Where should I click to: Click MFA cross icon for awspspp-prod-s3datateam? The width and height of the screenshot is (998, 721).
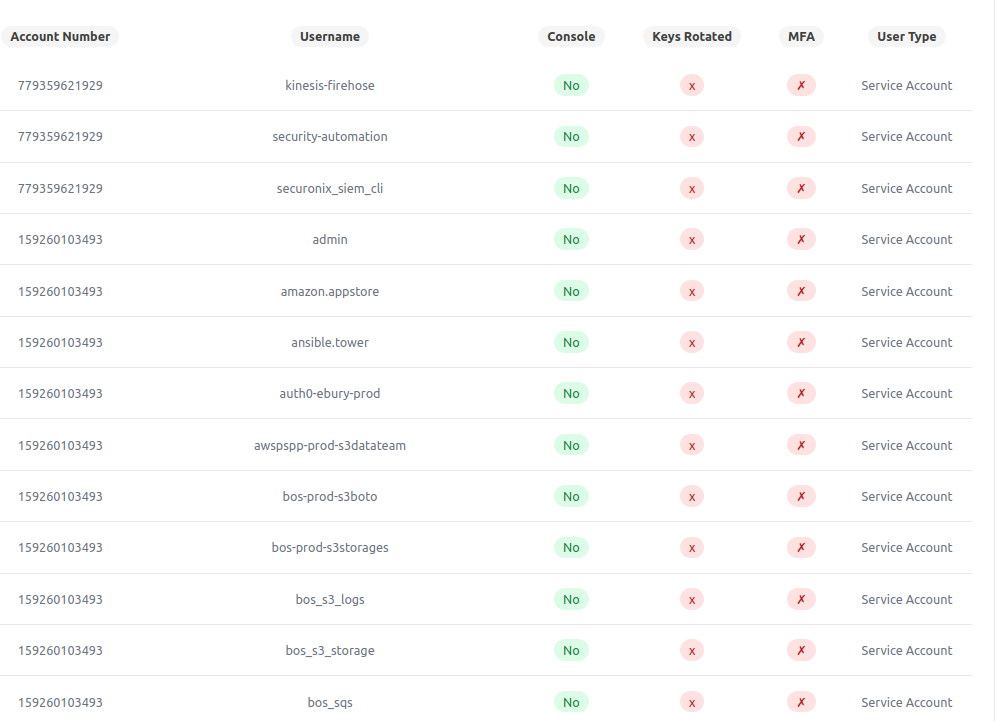[x=801, y=445]
